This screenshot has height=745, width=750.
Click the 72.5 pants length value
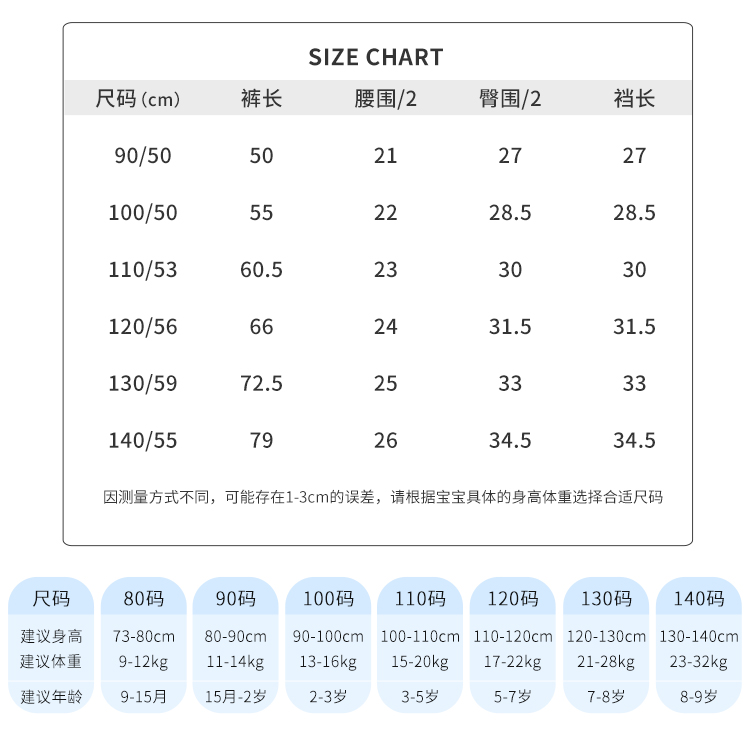261,384
